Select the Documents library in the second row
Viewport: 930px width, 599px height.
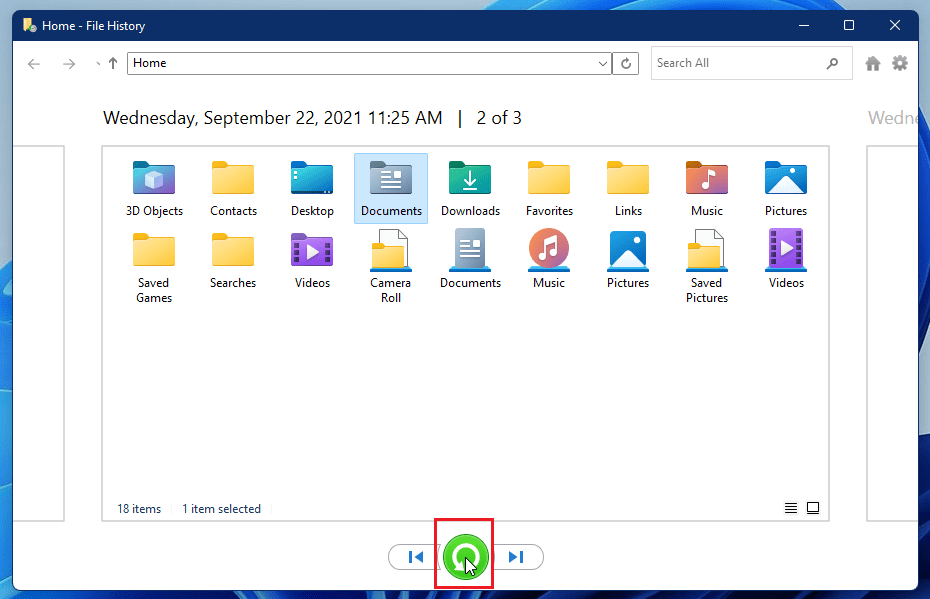(470, 261)
